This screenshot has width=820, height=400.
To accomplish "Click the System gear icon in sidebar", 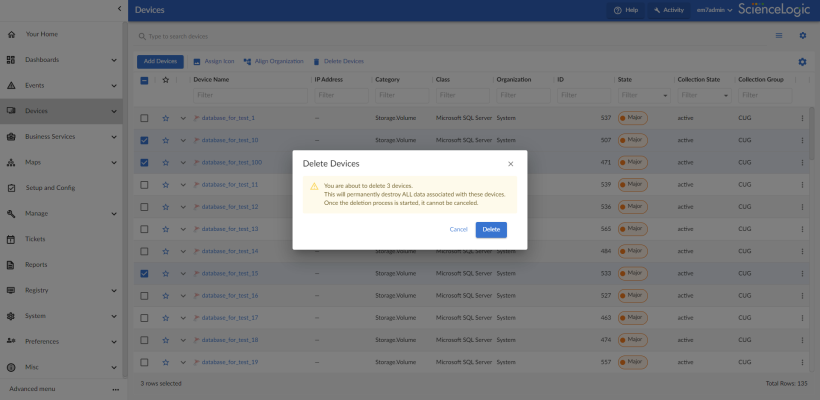I will click(11, 316).
